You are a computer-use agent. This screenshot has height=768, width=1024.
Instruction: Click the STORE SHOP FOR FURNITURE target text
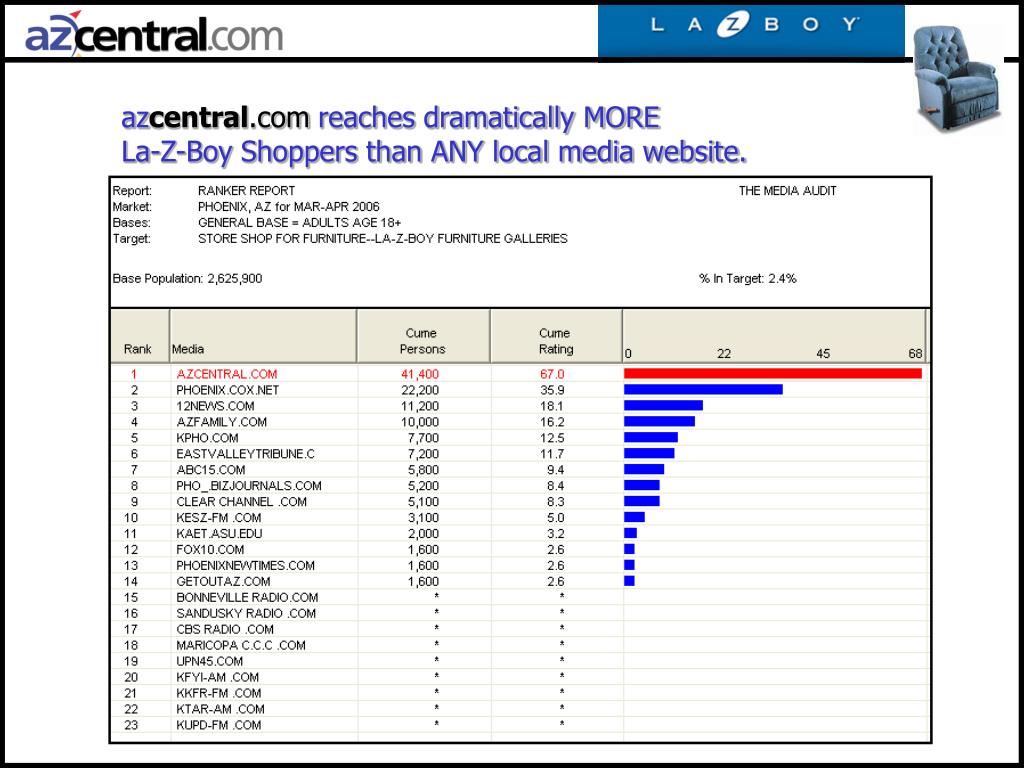(383, 238)
